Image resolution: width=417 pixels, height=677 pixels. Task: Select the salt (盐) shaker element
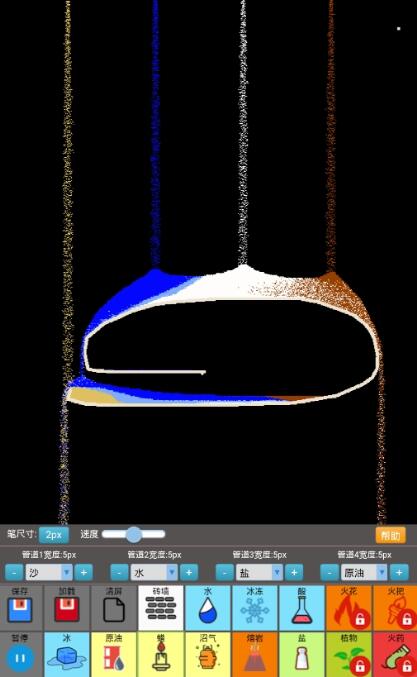[x=302, y=655]
